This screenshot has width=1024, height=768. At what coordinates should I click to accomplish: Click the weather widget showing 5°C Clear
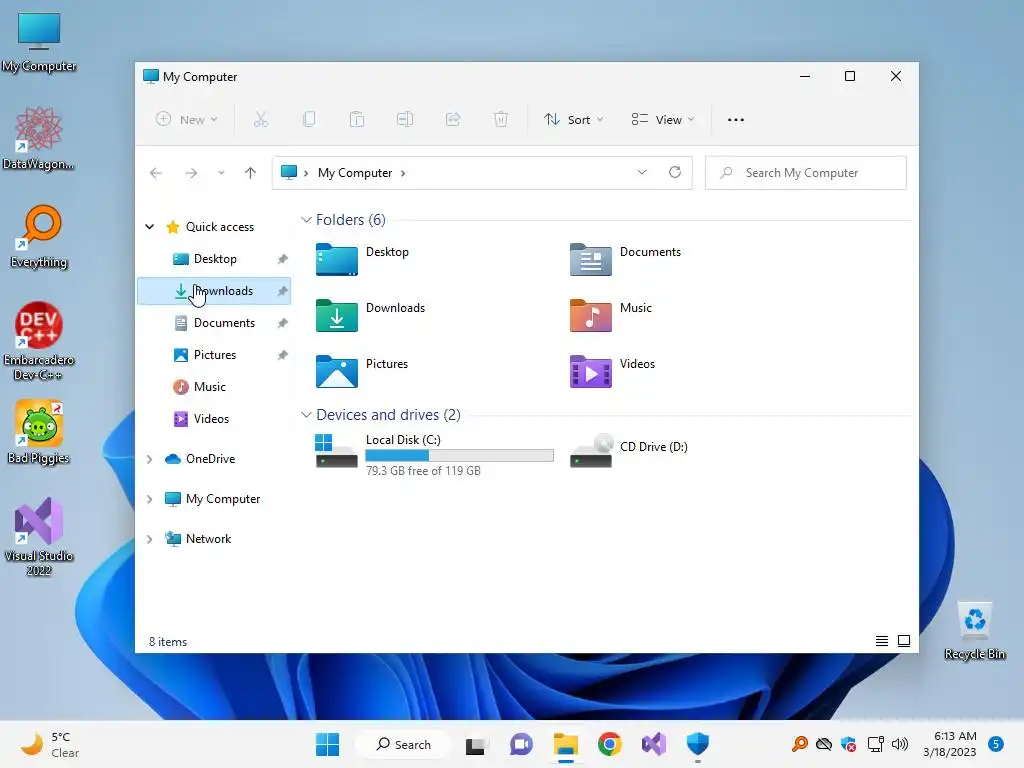tap(50, 744)
